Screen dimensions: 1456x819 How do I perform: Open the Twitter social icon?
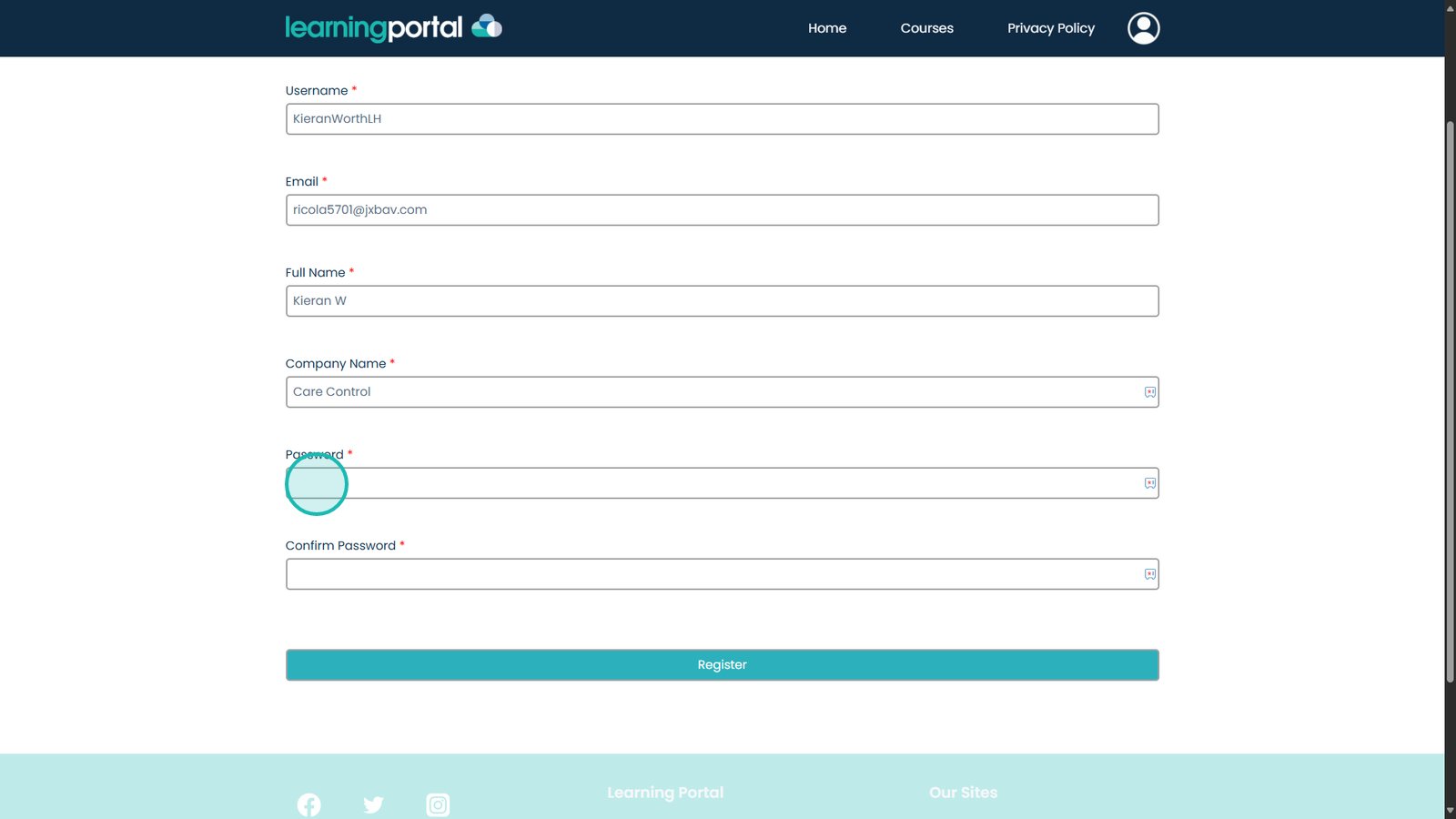[x=373, y=804]
